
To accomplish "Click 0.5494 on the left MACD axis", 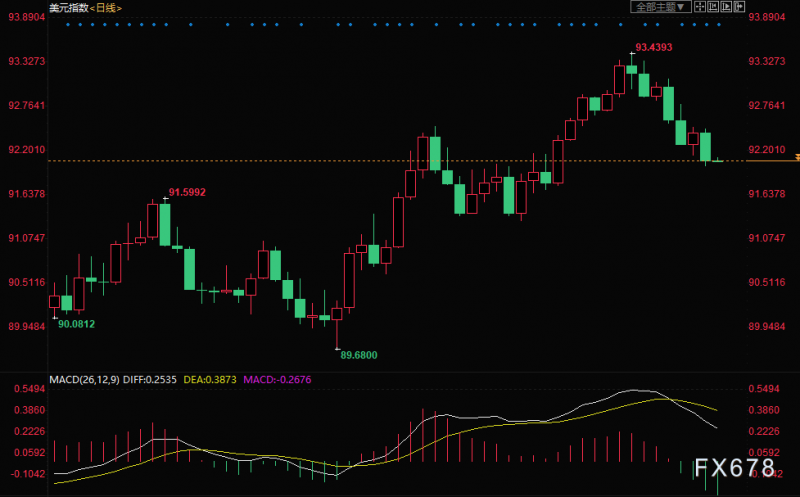I will (30, 389).
